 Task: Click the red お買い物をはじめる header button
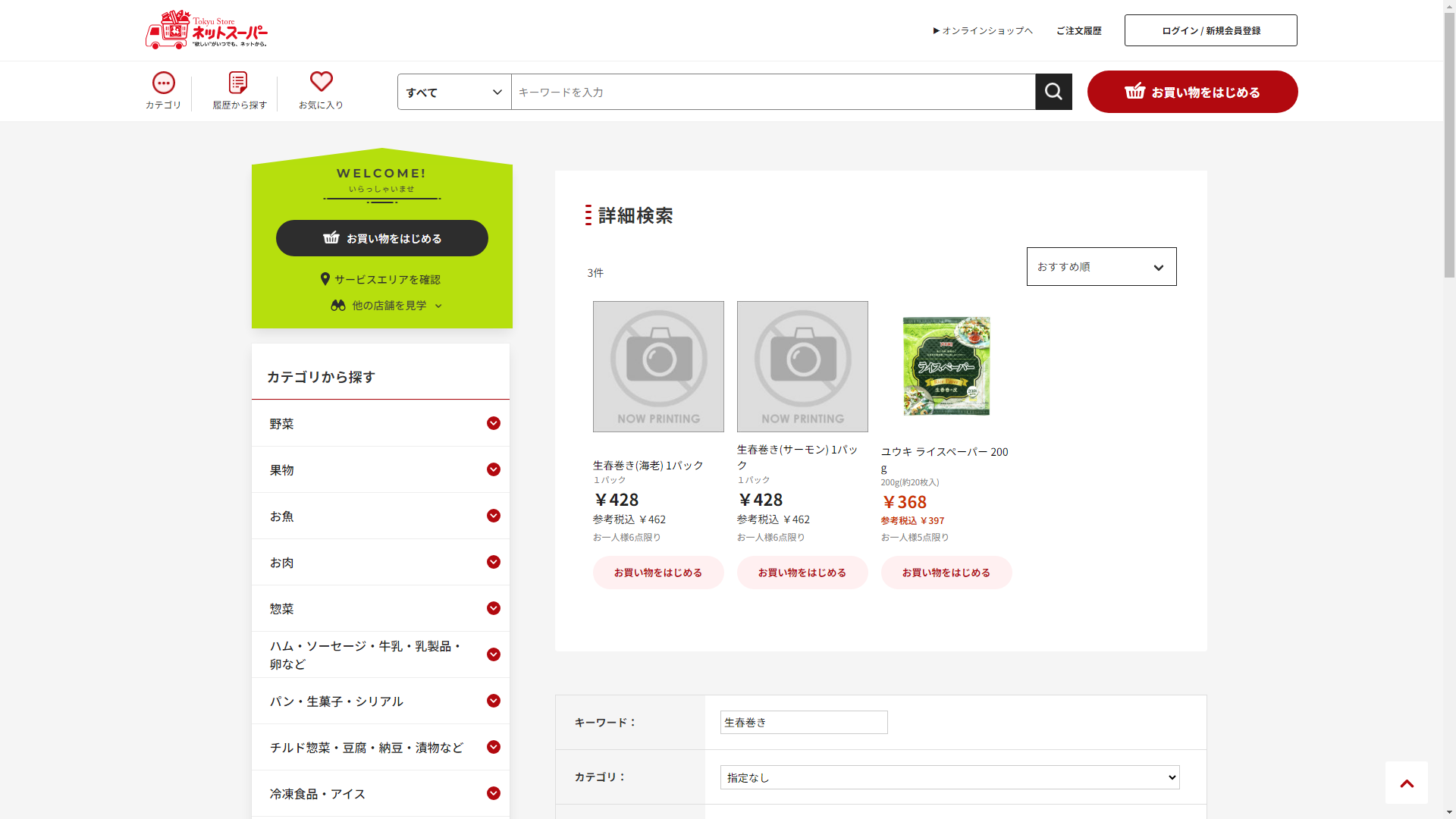1192,92
